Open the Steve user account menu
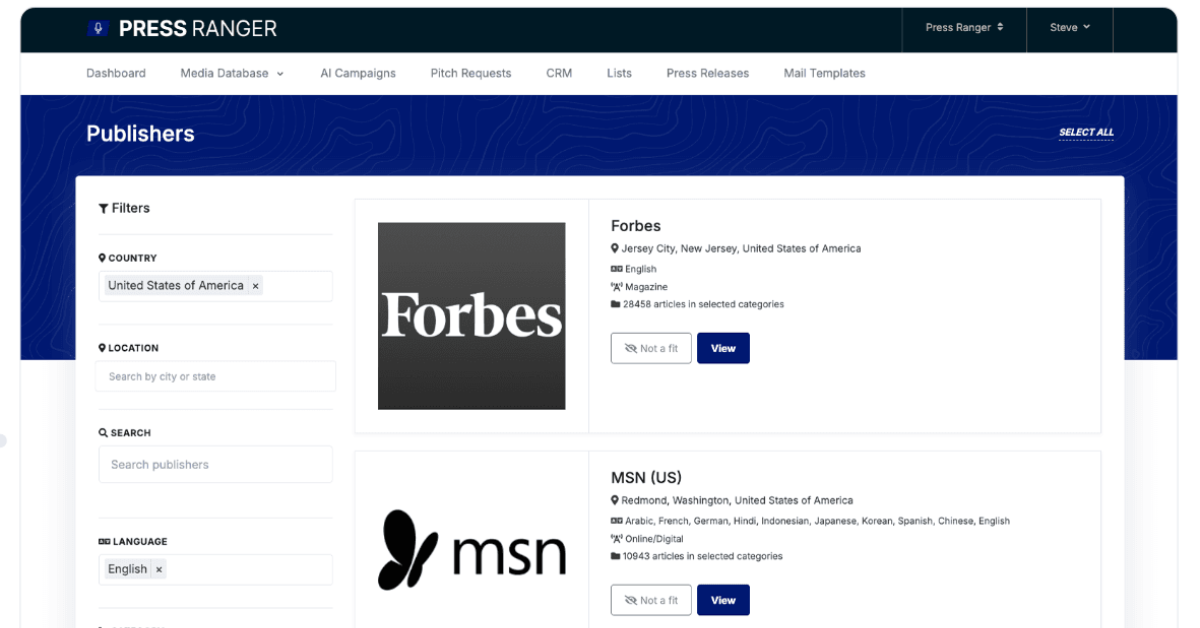The image size is (1200, 628). (1070, 28)
